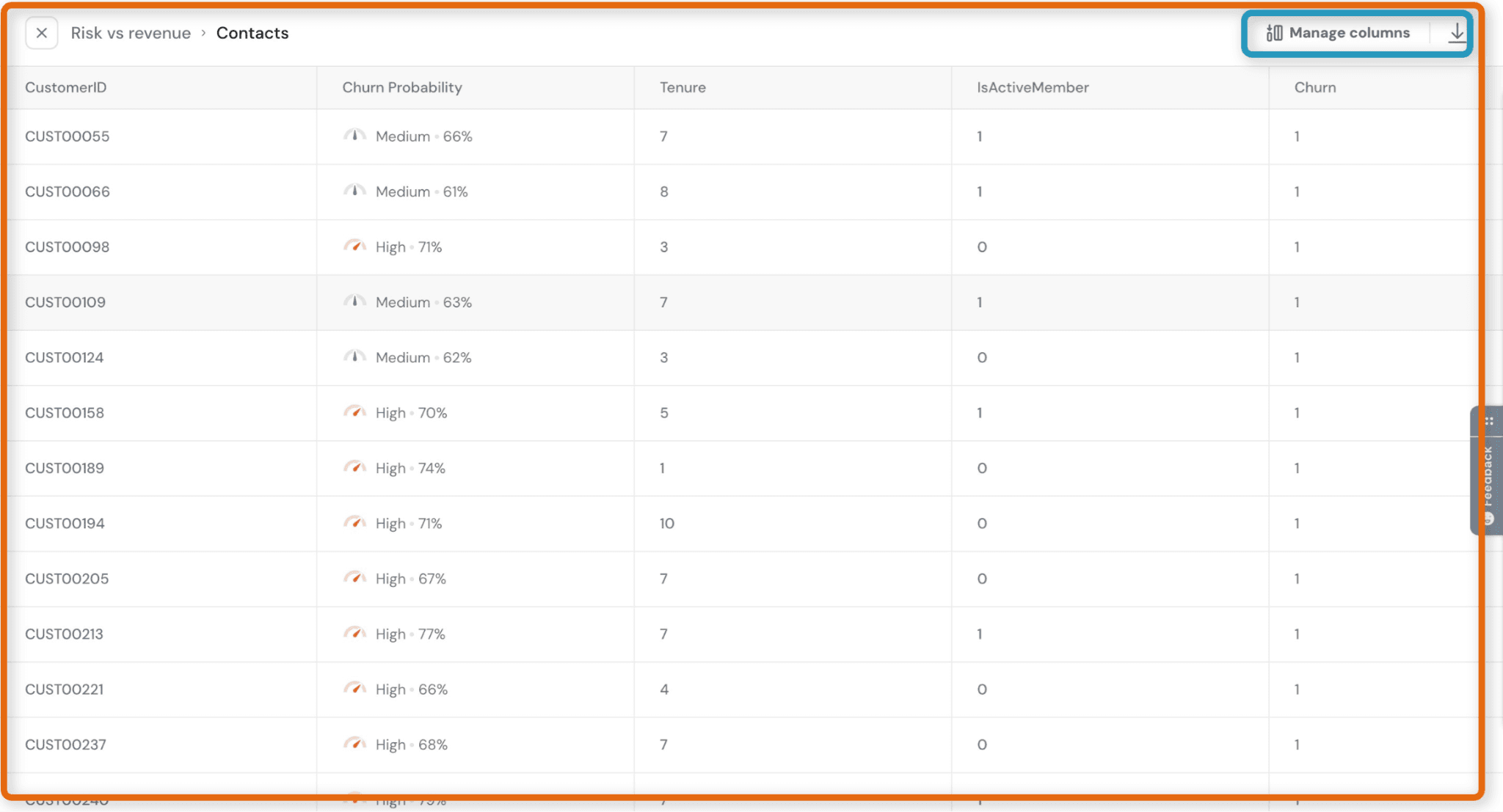The width and height of the screenshot is (1503, 812).
Task: Click the High 74% churn probability value
Action: click(x=410, y=468)
